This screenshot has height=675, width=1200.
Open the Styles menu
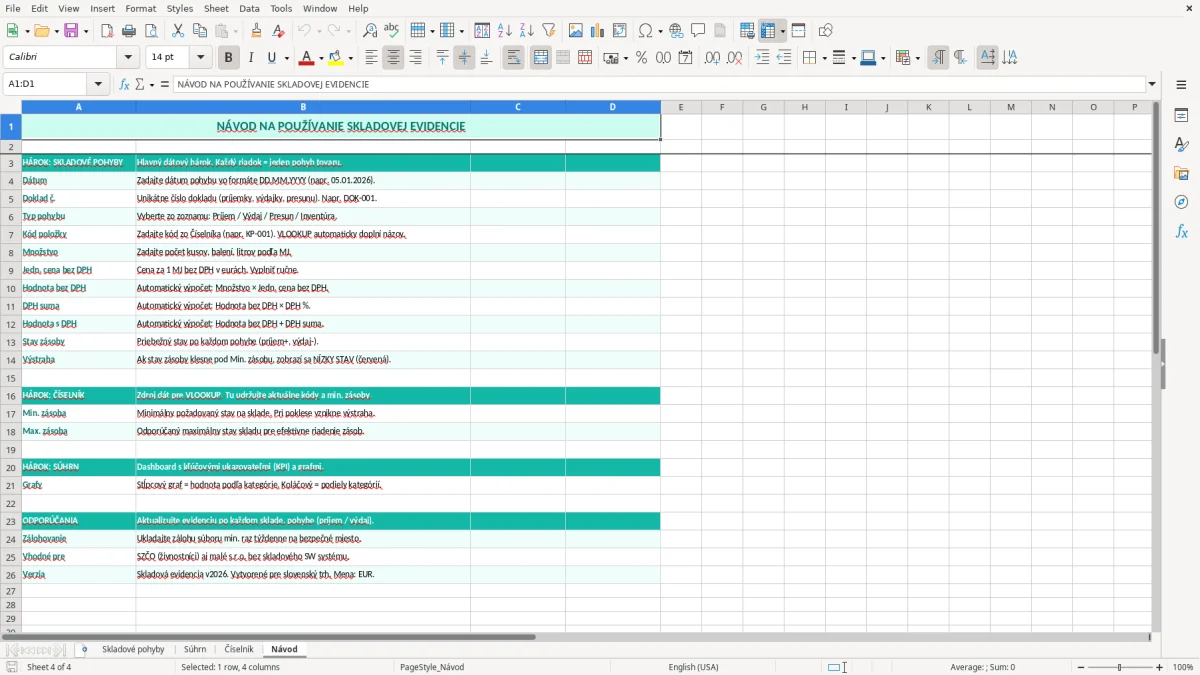coord(180,8)
